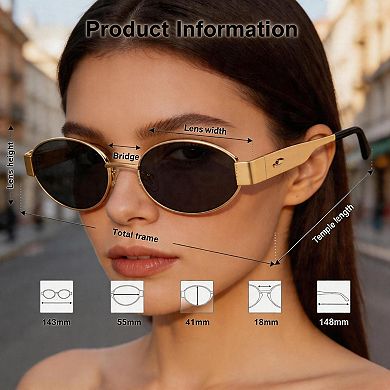Click the 'Lens height' vertical label
The width and height of the screenshot is (390, 390).
pos(11,166)
